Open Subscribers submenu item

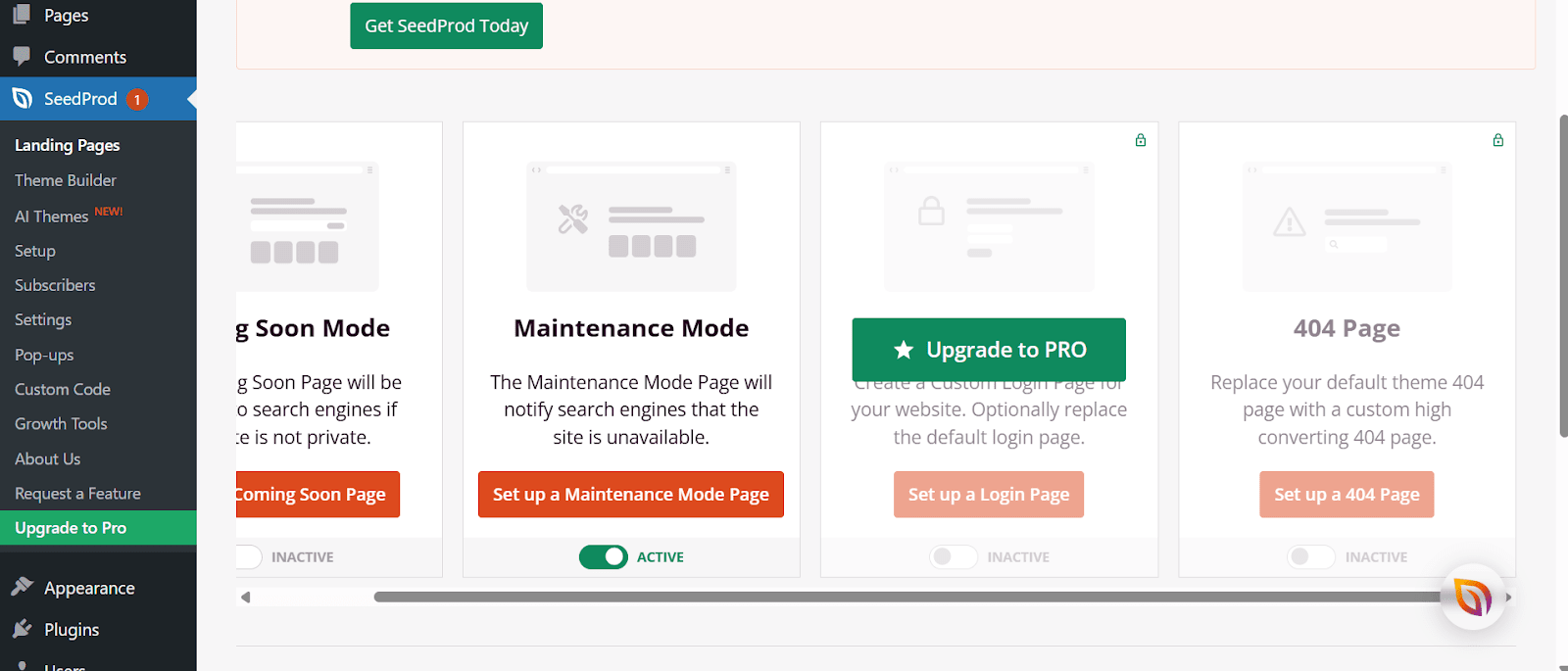[55, 285]
